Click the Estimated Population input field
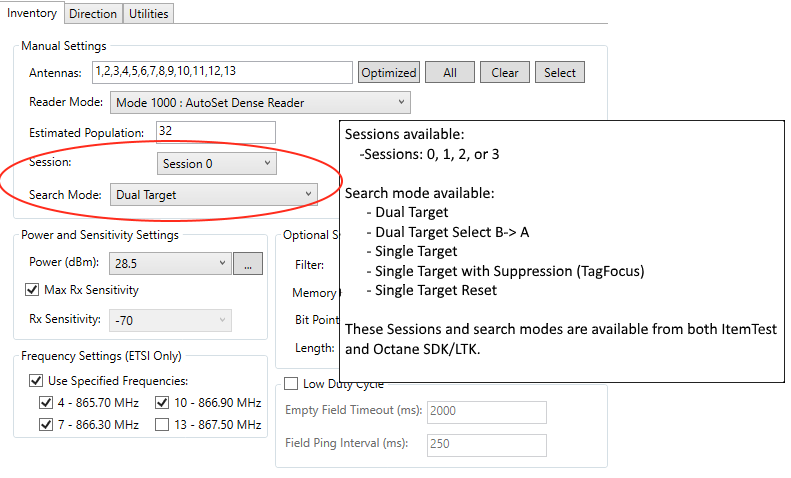The height and width of the screenshot is (478, 791). pos(216,132)
